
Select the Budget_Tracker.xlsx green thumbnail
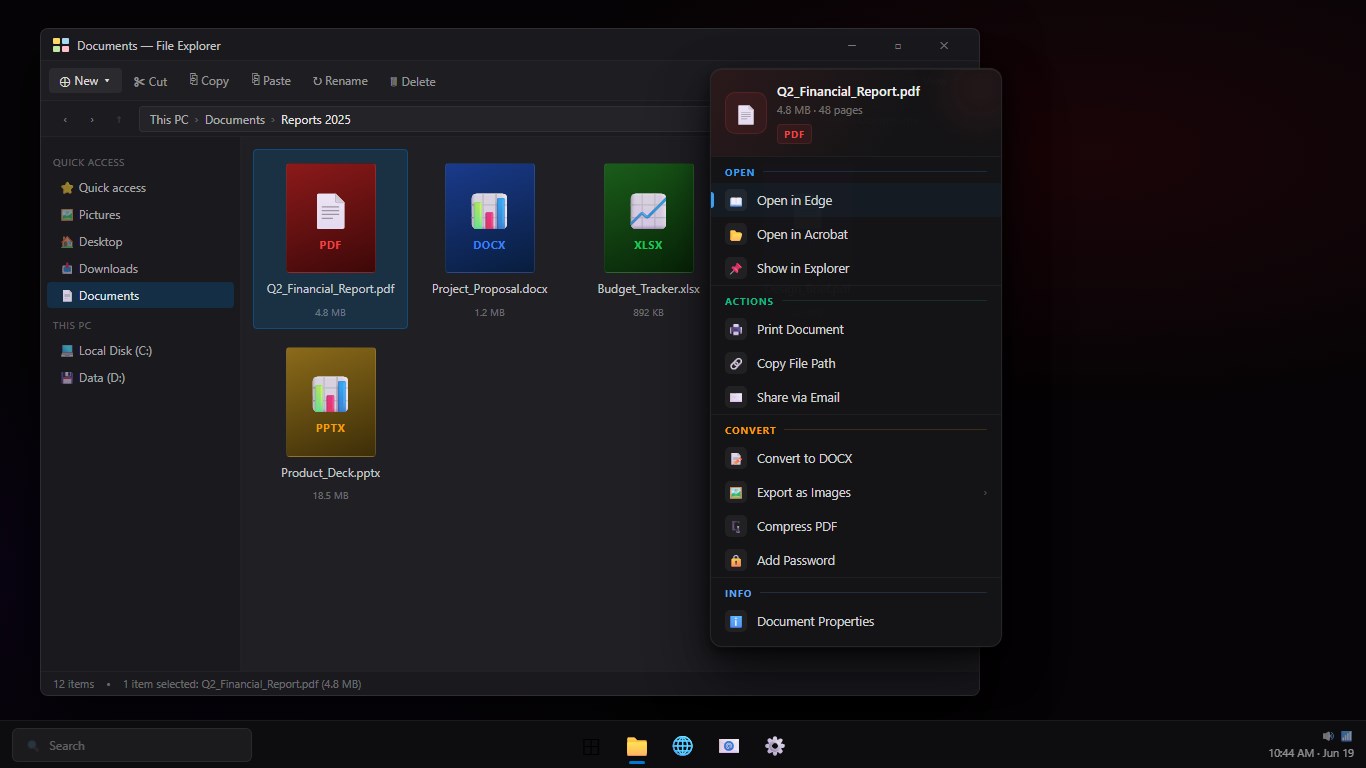point(649,218)
